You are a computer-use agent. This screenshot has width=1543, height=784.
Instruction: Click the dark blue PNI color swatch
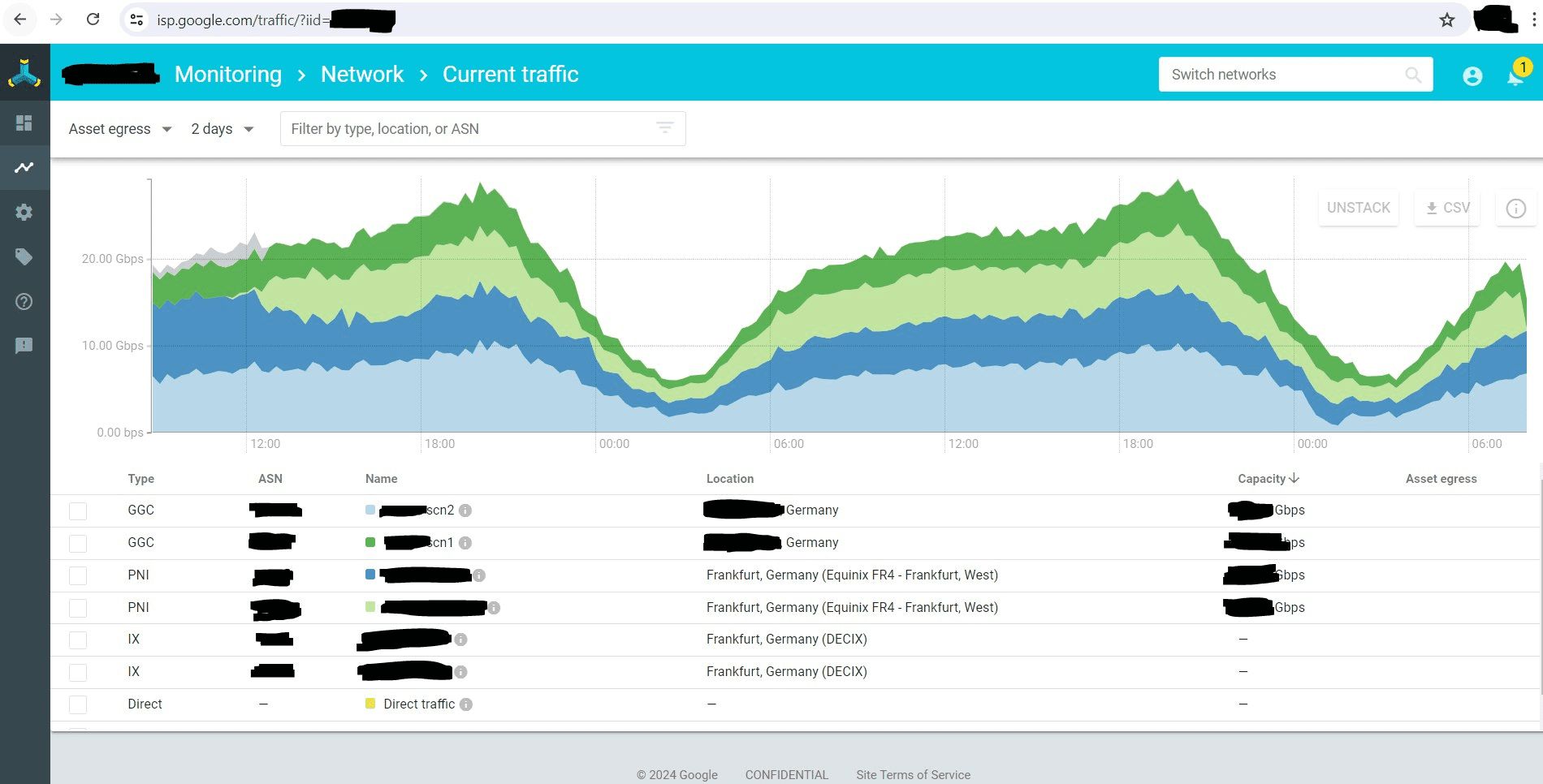coord(370,575)
